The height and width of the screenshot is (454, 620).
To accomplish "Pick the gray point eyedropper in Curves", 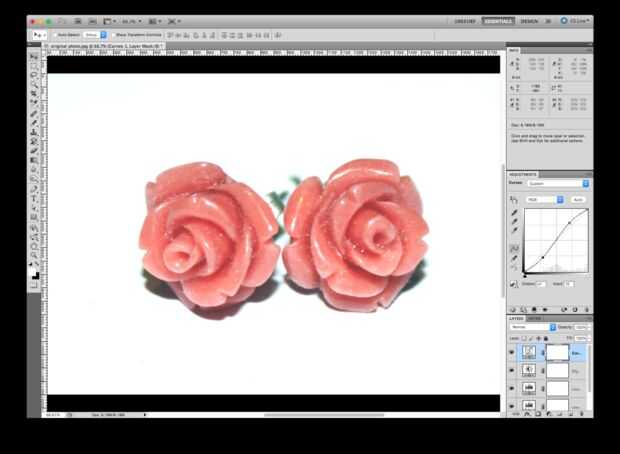I will coord(514,221).
